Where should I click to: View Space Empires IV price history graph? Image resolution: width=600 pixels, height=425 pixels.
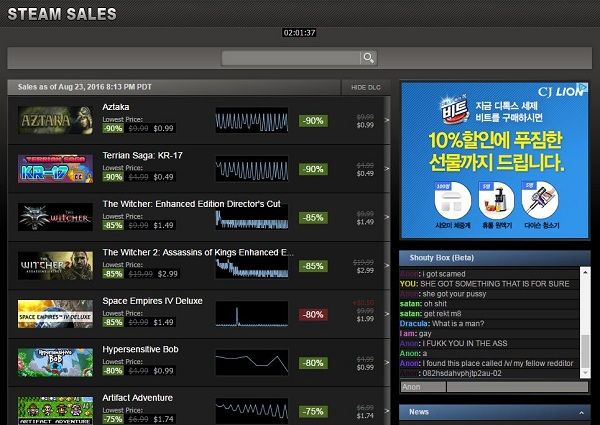coord(252,314)
